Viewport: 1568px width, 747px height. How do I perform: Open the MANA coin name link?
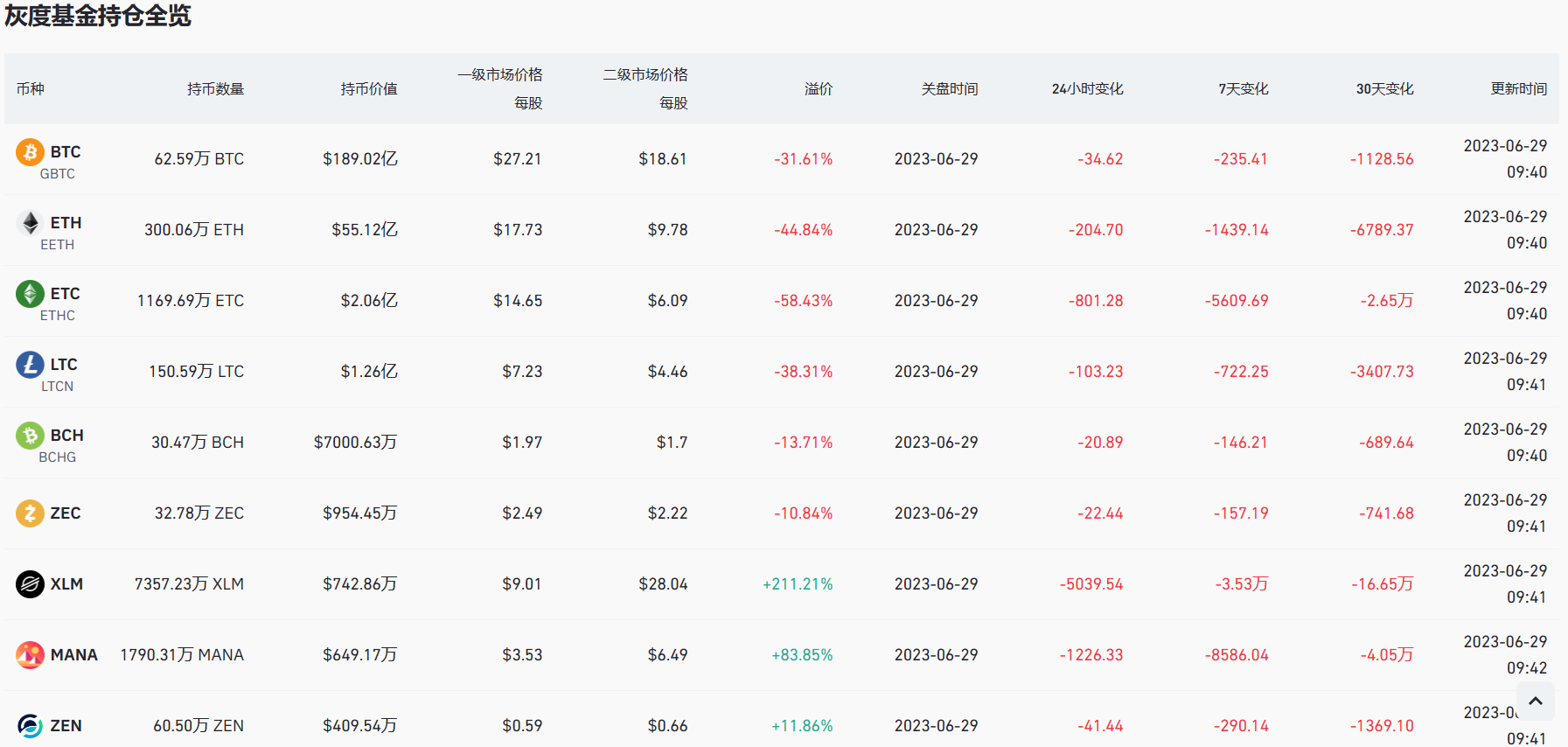[74, 655]
